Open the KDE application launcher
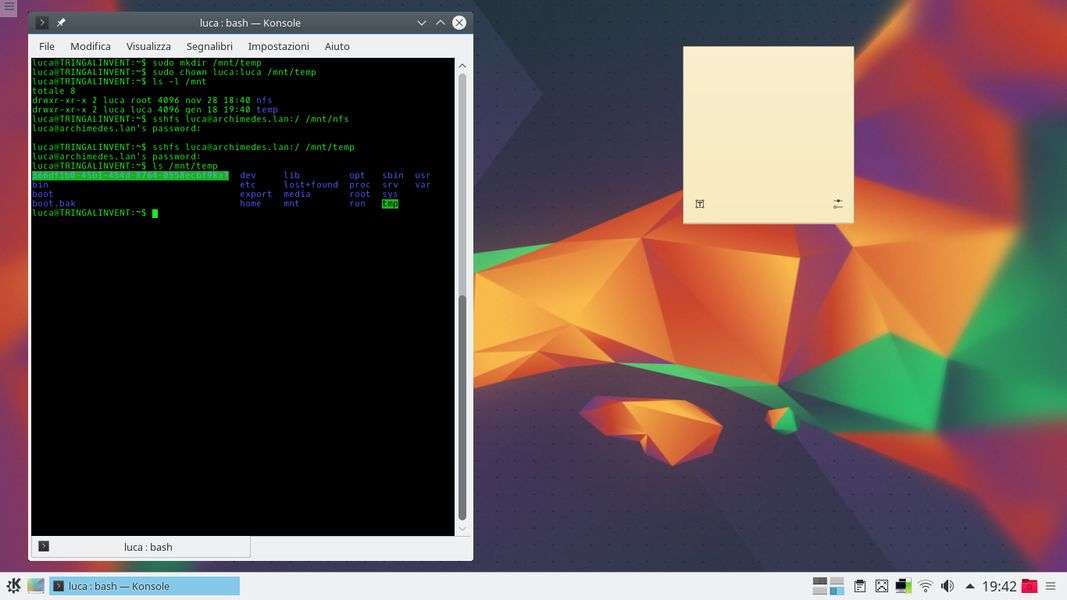The image size is (1067, 600). pos(13,586)
